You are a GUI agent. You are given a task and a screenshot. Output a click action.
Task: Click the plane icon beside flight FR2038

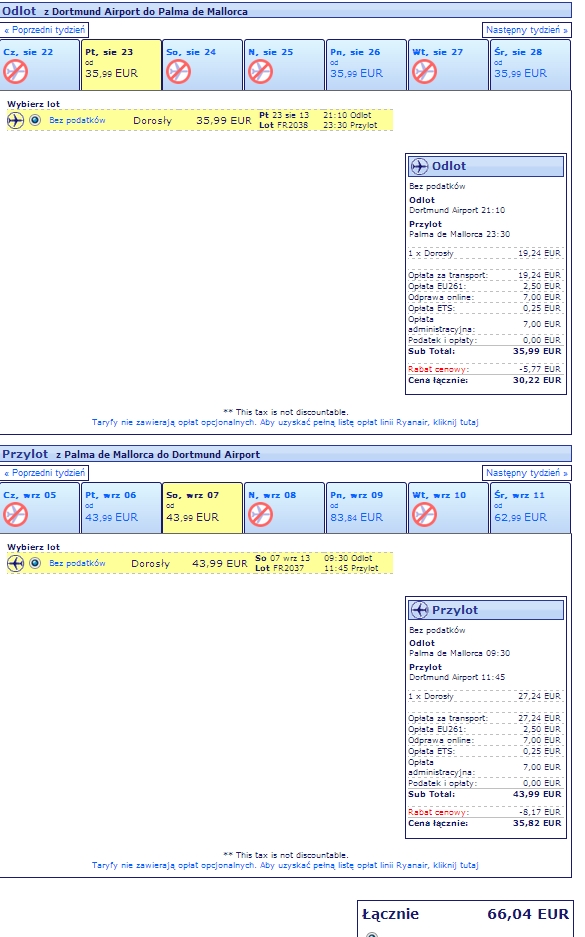[x=16, y=121]
